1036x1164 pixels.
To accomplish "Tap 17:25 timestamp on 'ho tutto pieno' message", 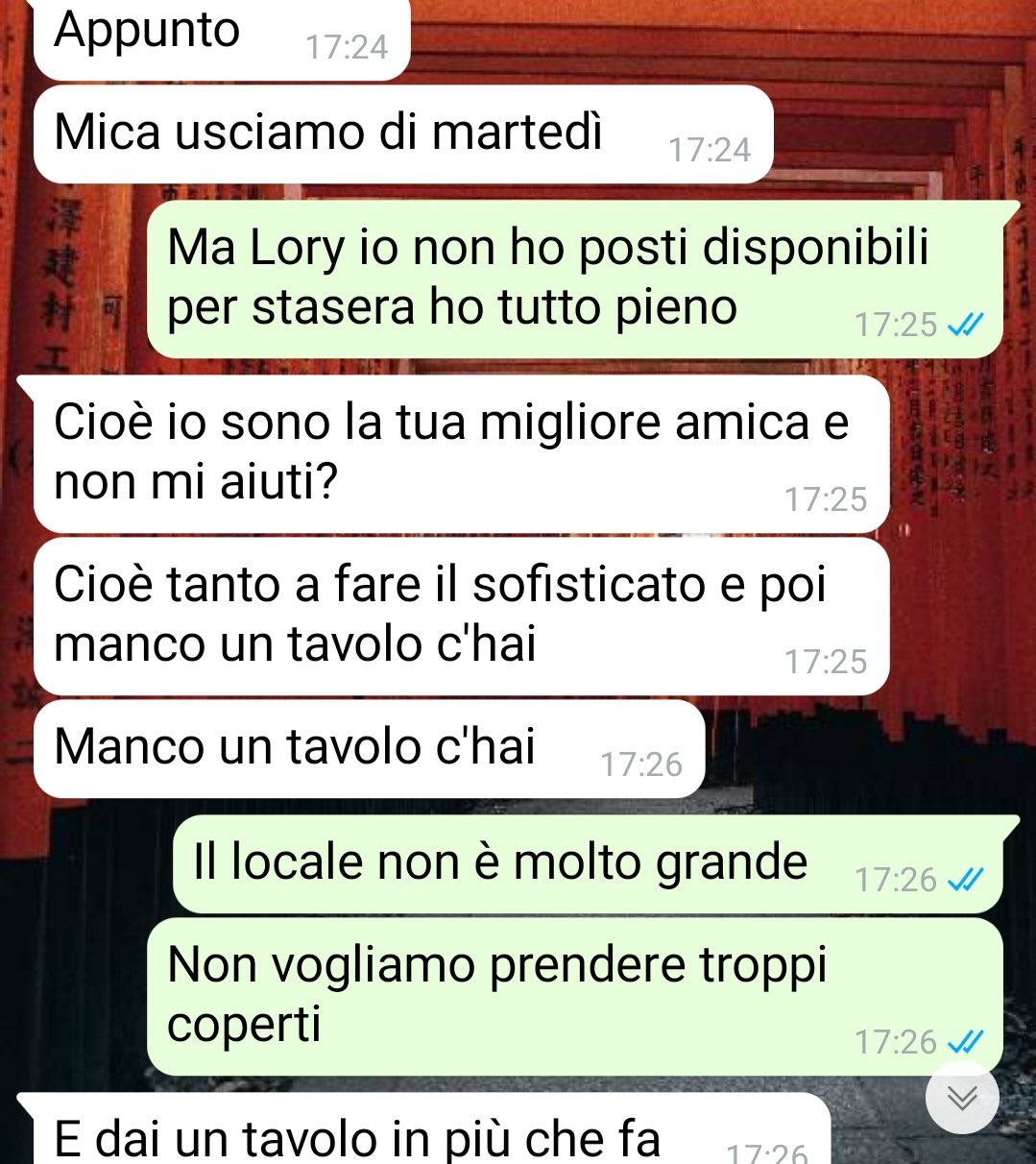I will 896,326.
